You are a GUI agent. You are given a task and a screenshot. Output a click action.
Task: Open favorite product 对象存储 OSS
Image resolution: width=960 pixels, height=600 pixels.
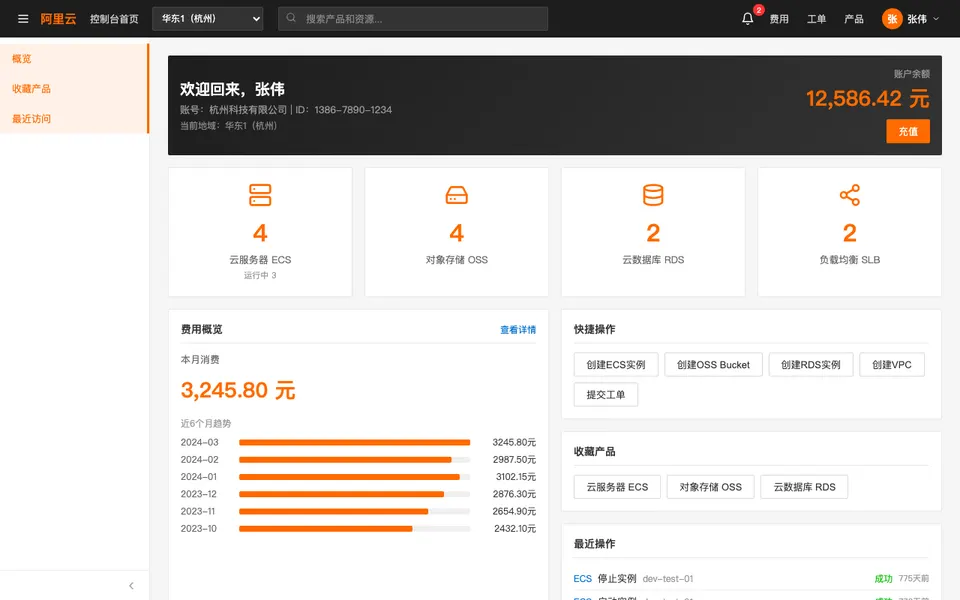tap(711, 487)
